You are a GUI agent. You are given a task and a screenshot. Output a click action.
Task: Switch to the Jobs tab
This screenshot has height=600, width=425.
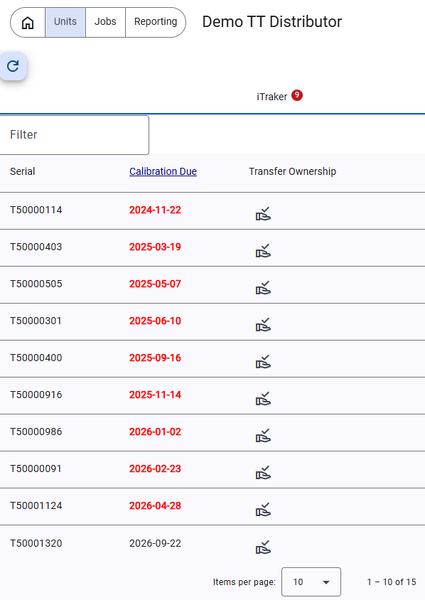105,22
